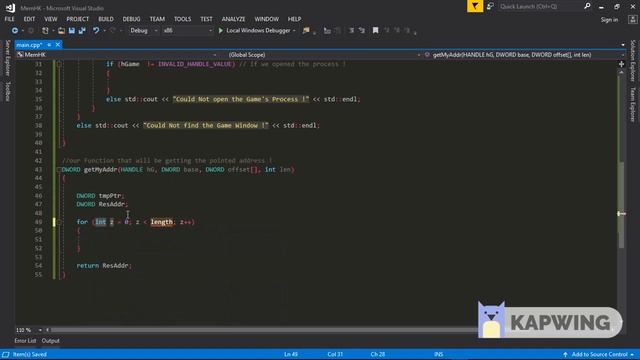The height and width of the screenshot is (360, 640).
Task: Click the vertical editor scrollbar thumb
Action: click(621, 204)
